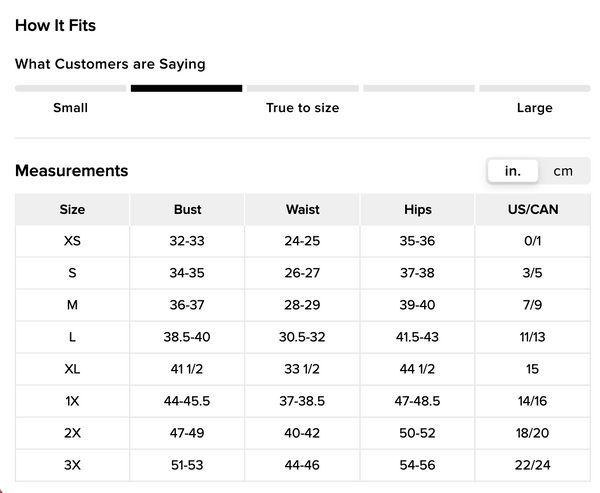This screenshot has height=493, width=600.
Task: Click the Small end fit bar segment
Action: click(70, 88)
